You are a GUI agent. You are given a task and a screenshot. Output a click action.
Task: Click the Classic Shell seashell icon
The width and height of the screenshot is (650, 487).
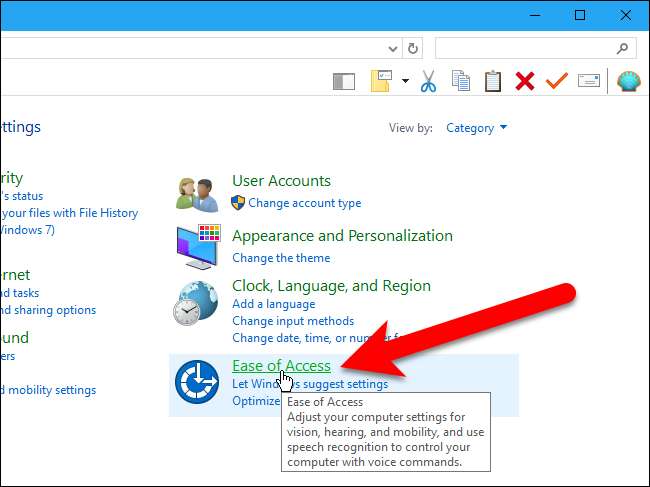pyautogui.click(x=628, y=81)
